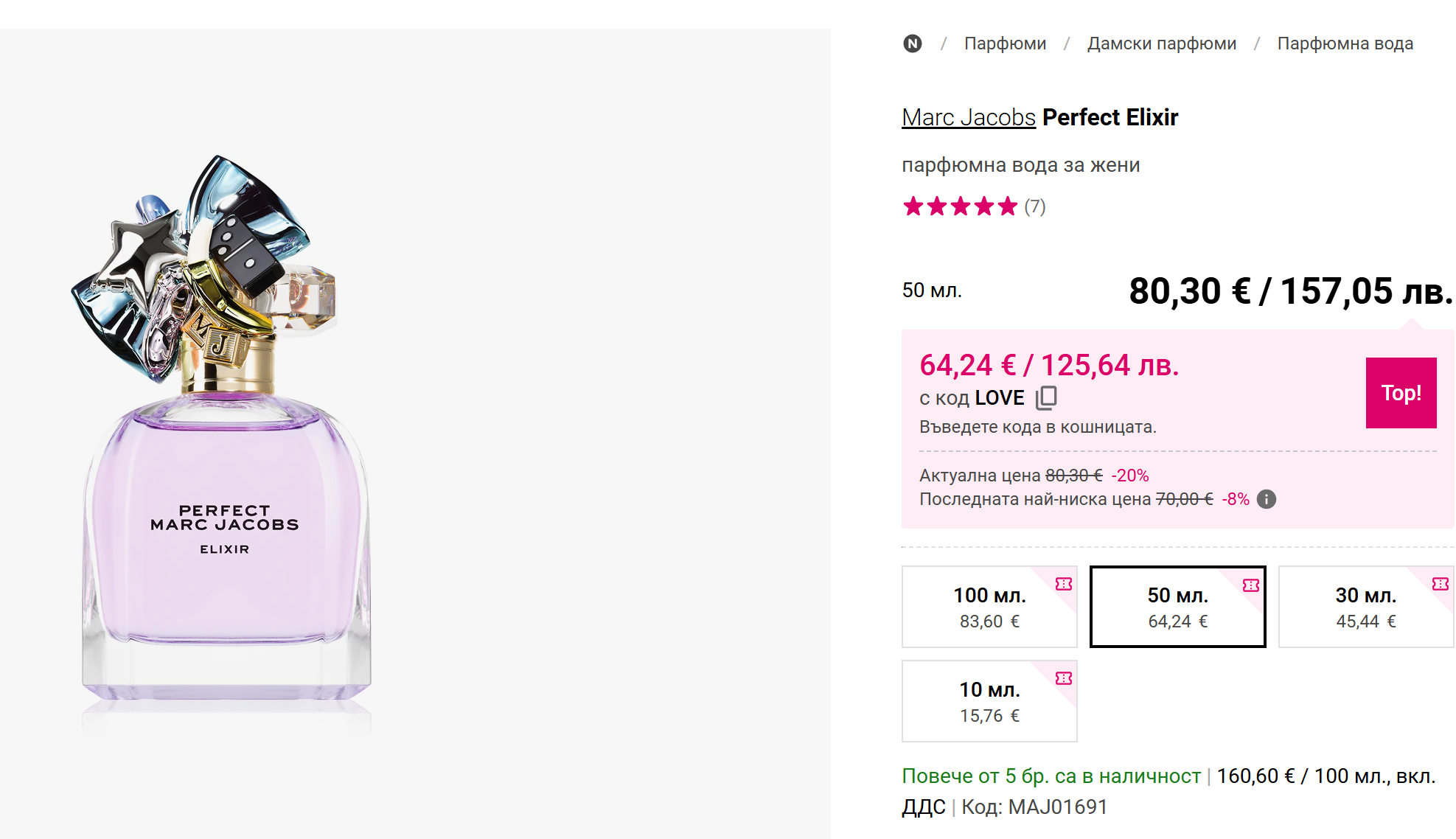
Task: Select the 50 мл. size option
Action: pos(1177,607)
